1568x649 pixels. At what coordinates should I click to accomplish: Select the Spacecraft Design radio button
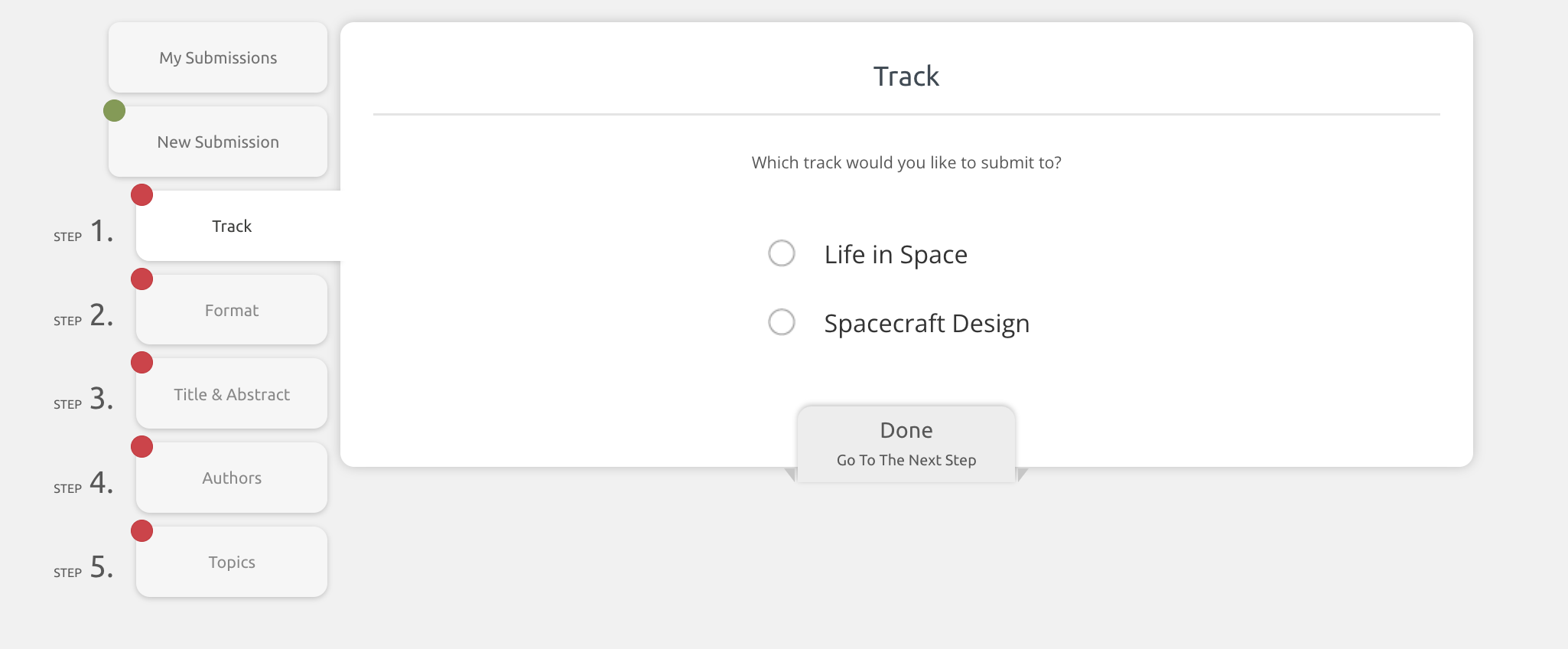click(x=782, y=322)
